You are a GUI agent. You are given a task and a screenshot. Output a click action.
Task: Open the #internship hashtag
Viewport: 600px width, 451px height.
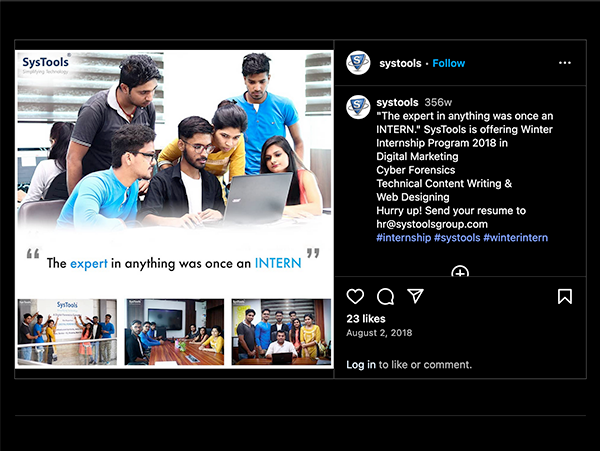[403, 238]
